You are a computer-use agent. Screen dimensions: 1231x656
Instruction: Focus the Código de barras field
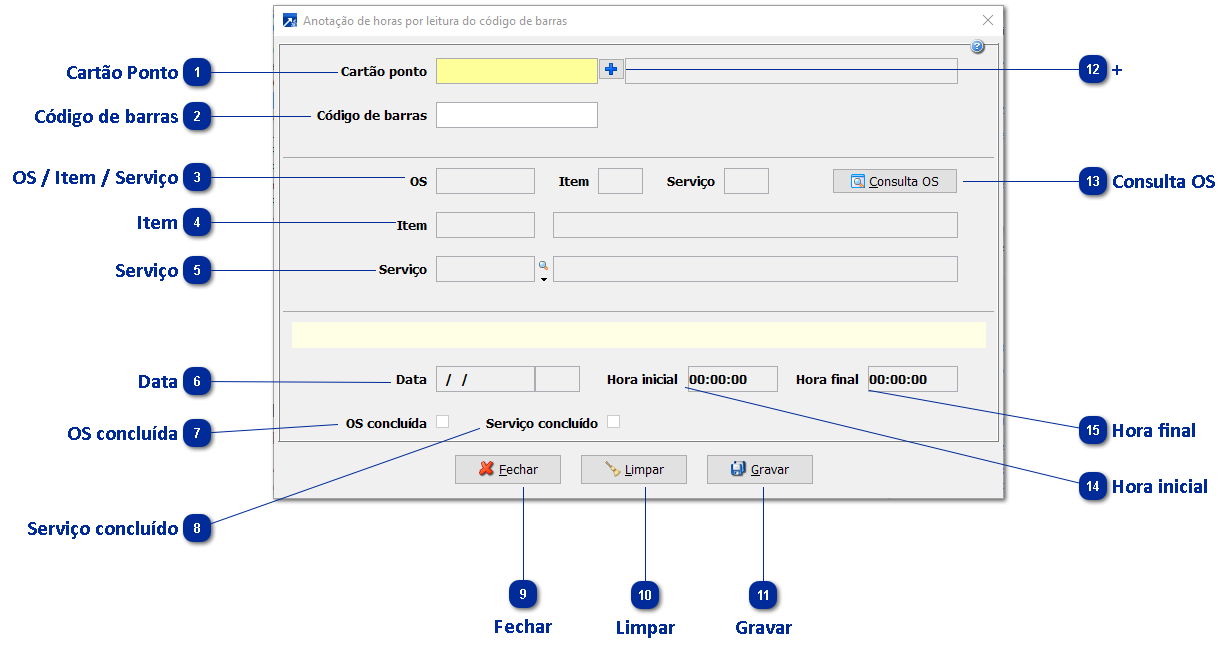tap(517, 115)
